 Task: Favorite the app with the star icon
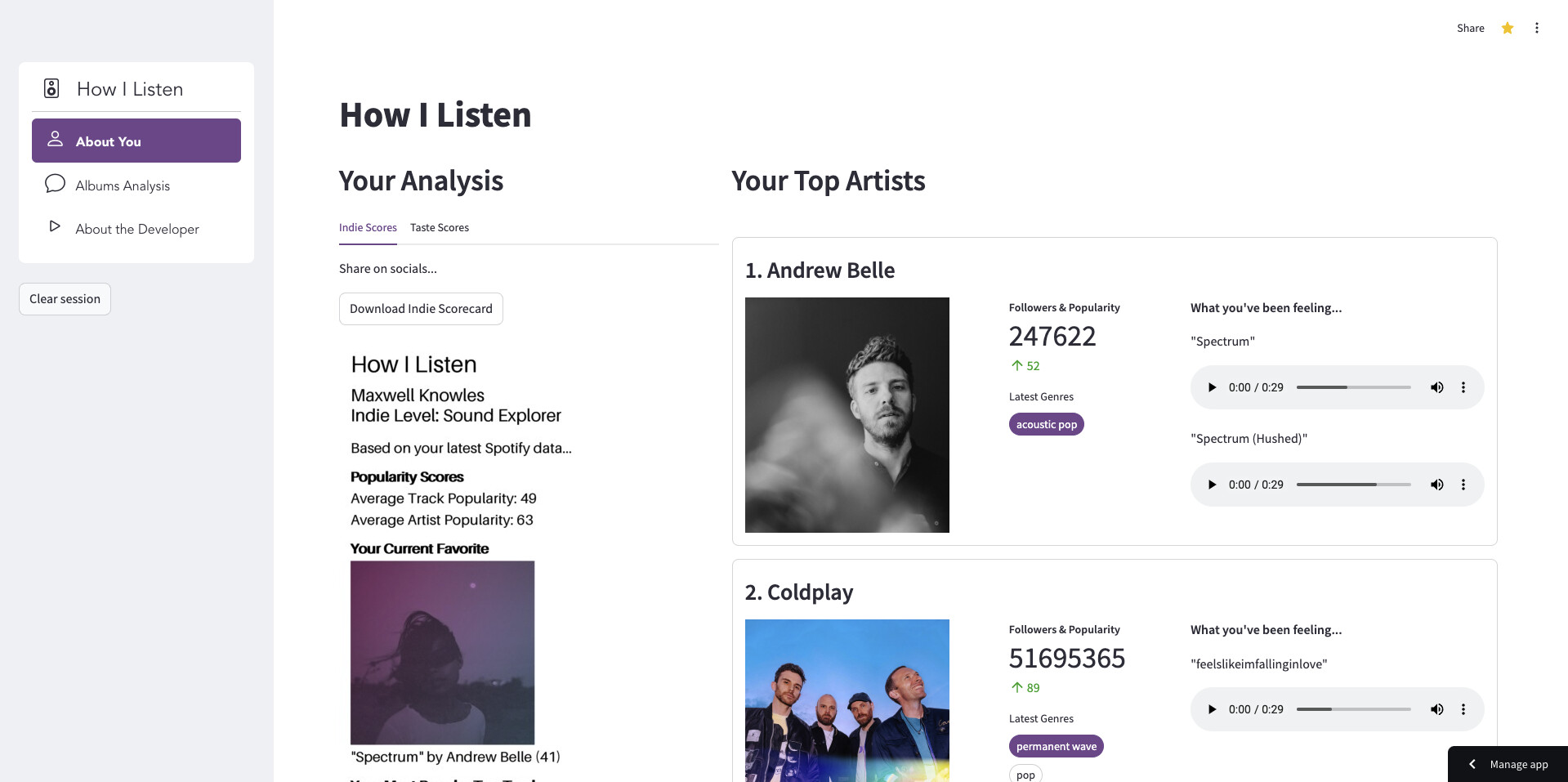pyautogui.click(x=1507, y=29)
